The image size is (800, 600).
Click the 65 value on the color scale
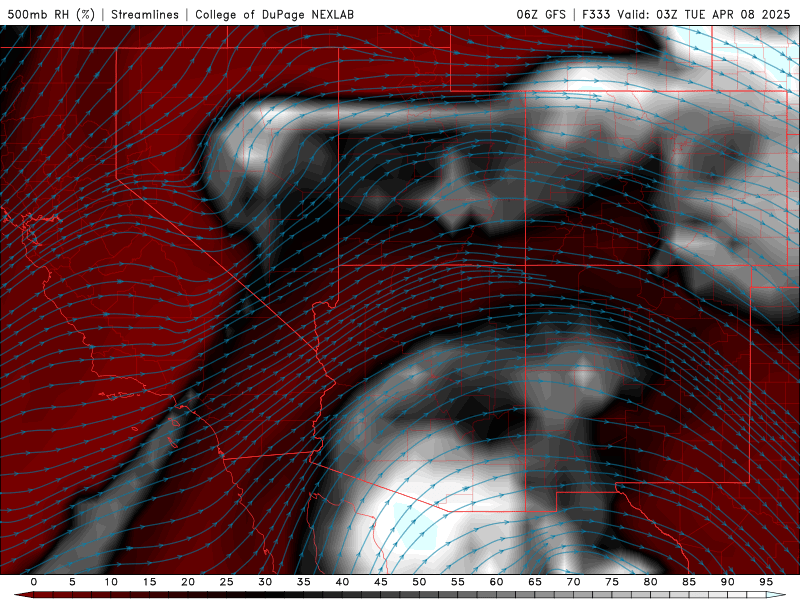[x=535, y=582]
